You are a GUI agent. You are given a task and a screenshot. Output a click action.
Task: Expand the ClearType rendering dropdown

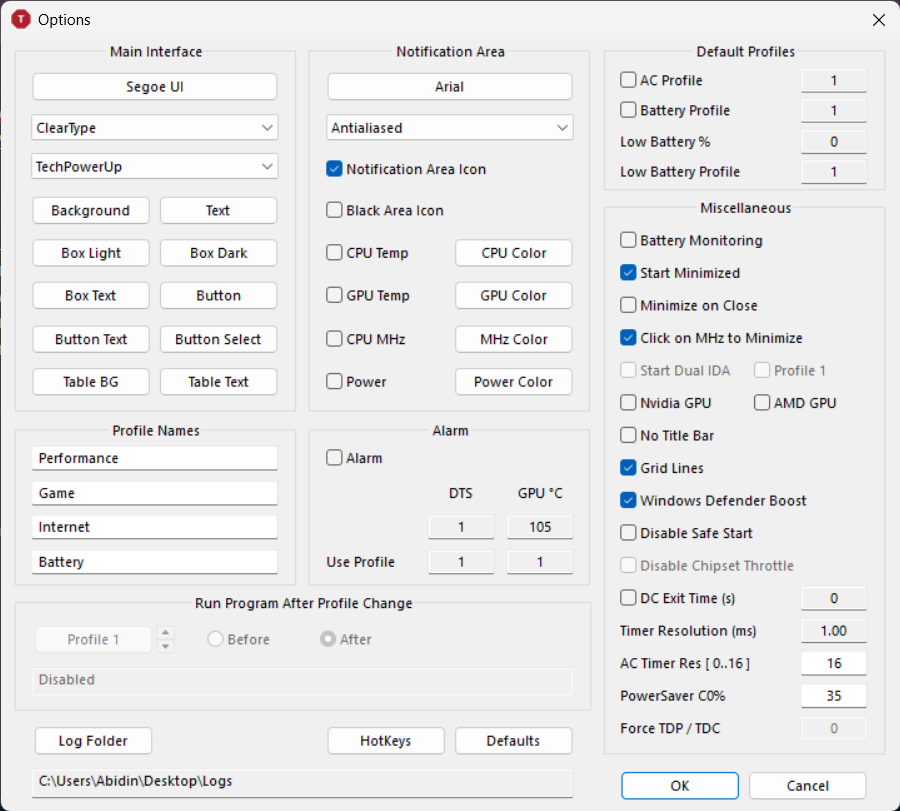pyautogui.click(x=154, y=127)
